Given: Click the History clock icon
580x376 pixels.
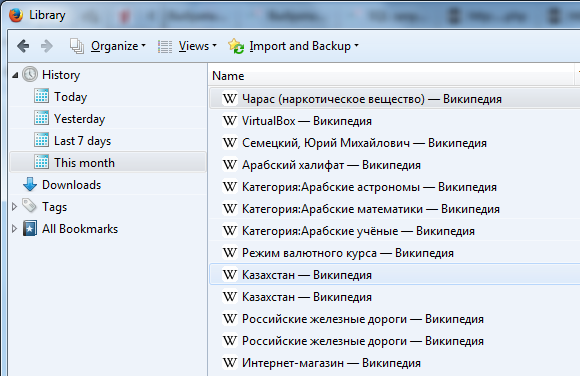Looking at the screenshot, I should (30, 74).
